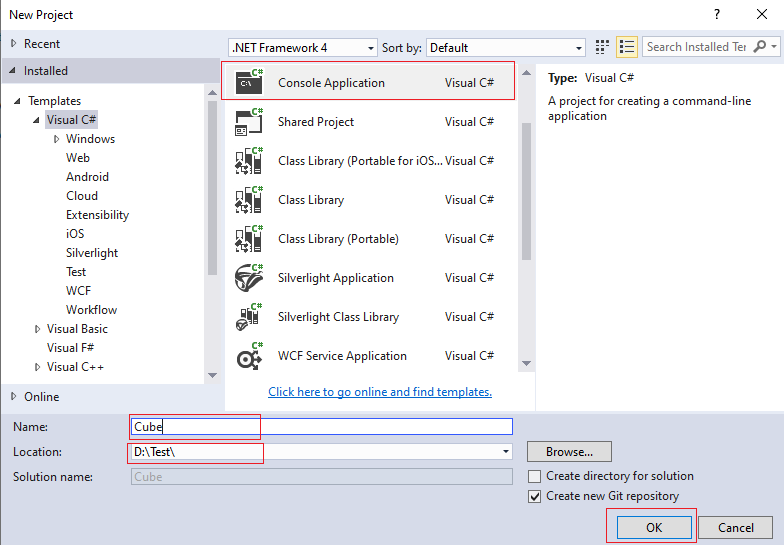Select the Console Application template icon
The height and width of the screenshot is (545, 784).
[x=249, y=82]
